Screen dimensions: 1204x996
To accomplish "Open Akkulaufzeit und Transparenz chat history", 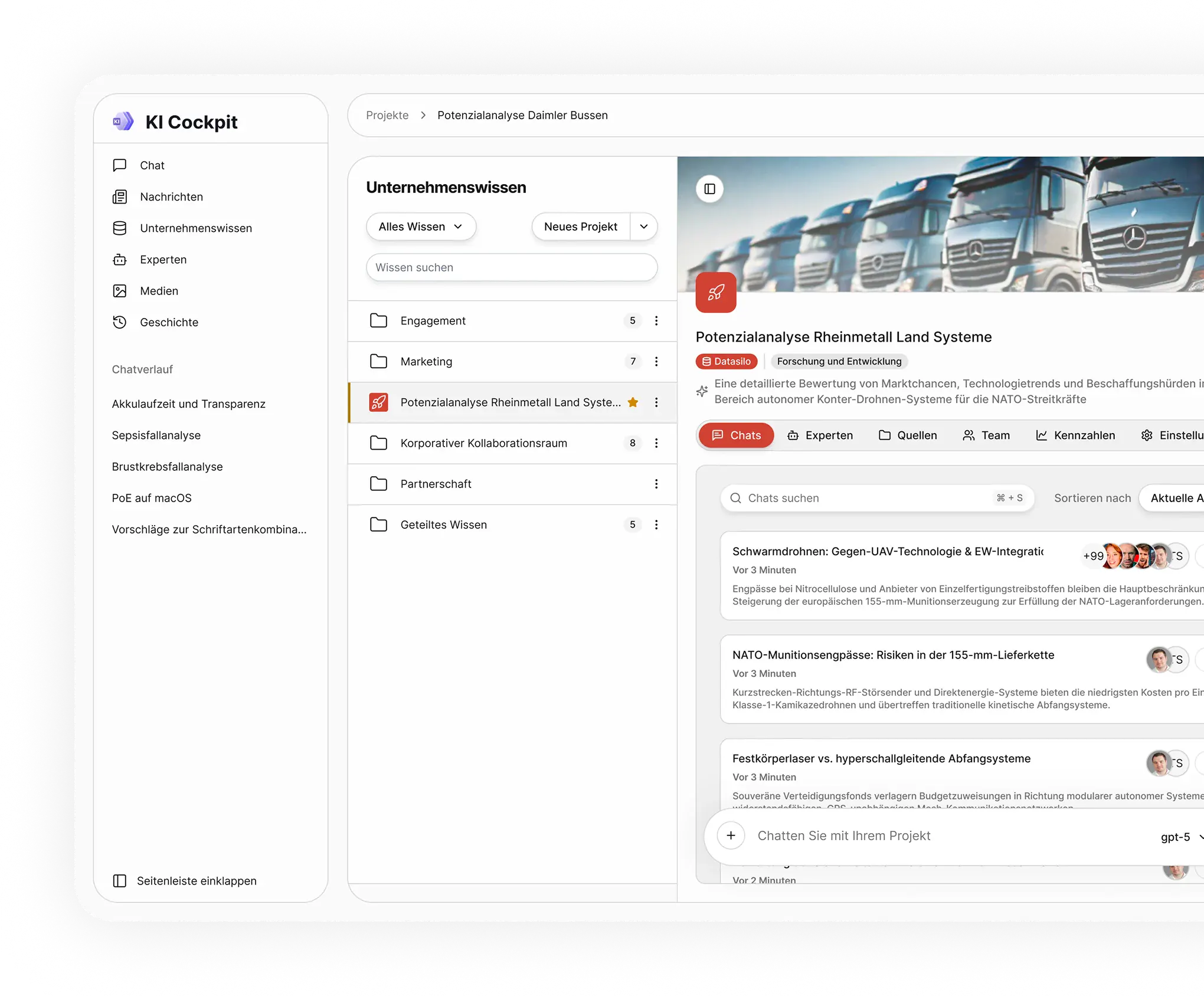I will [189, 404].
